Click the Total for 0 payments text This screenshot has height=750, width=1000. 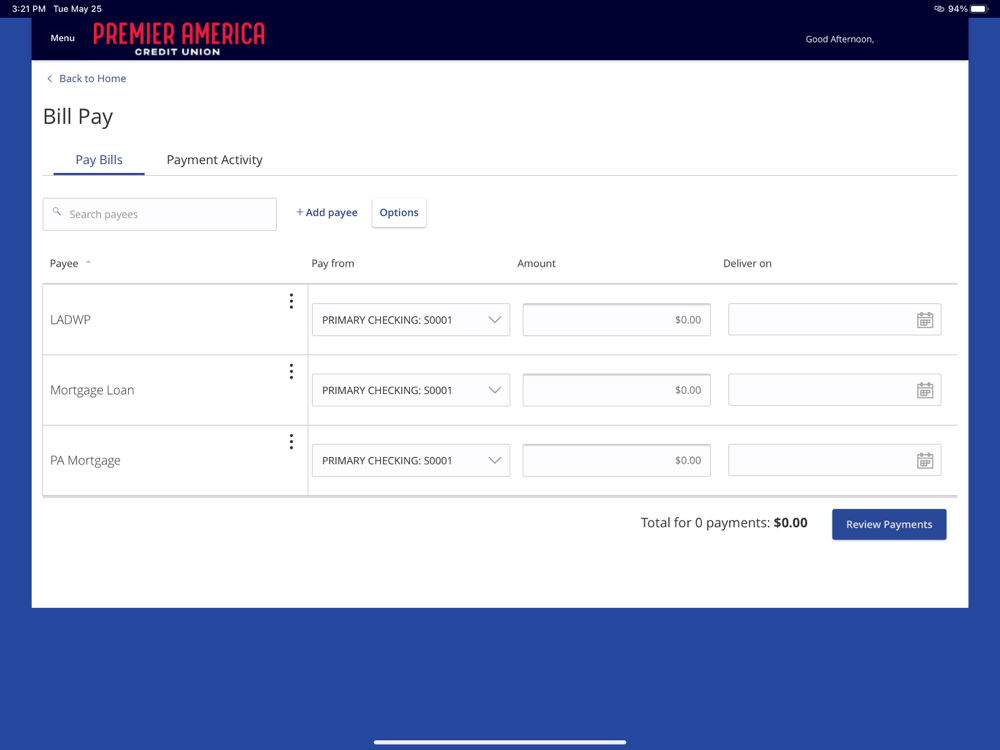(724, 523)
